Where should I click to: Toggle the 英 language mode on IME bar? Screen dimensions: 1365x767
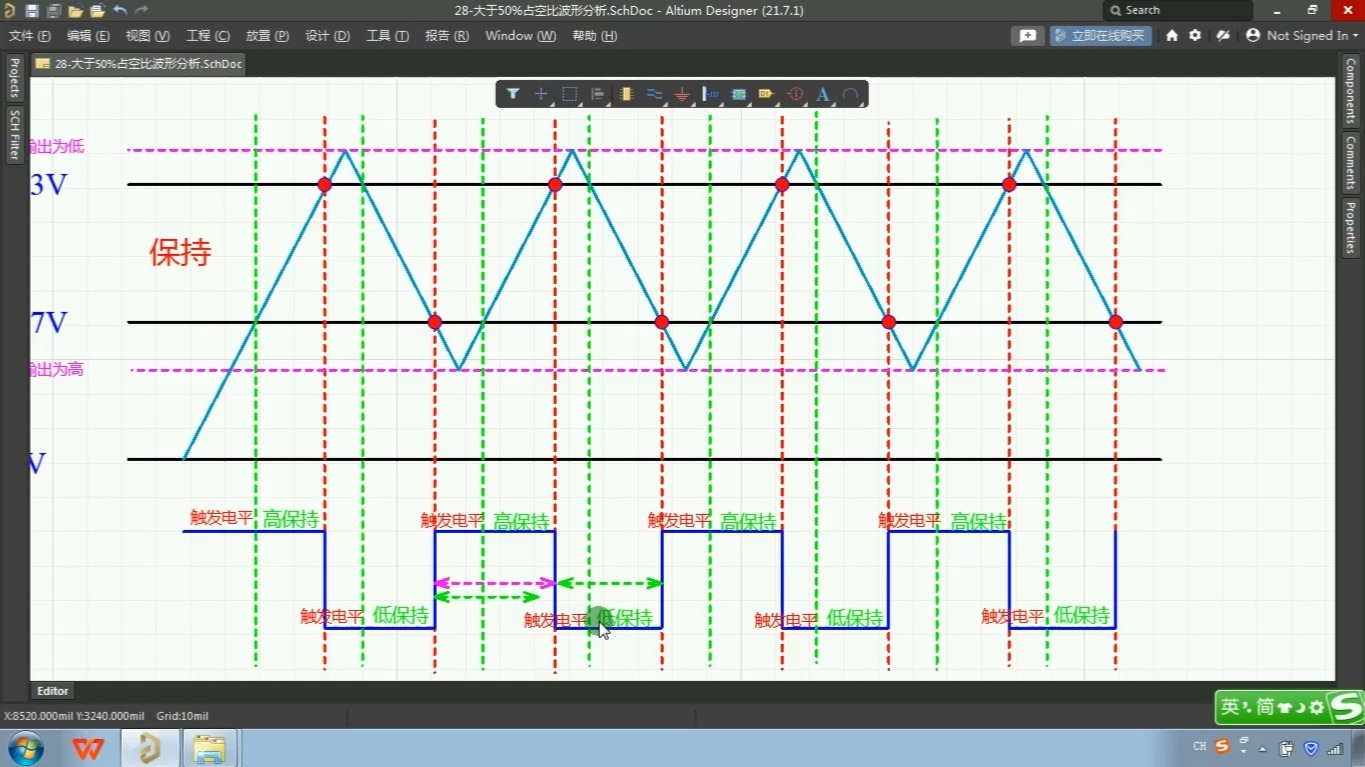[x=1230, y=707]
